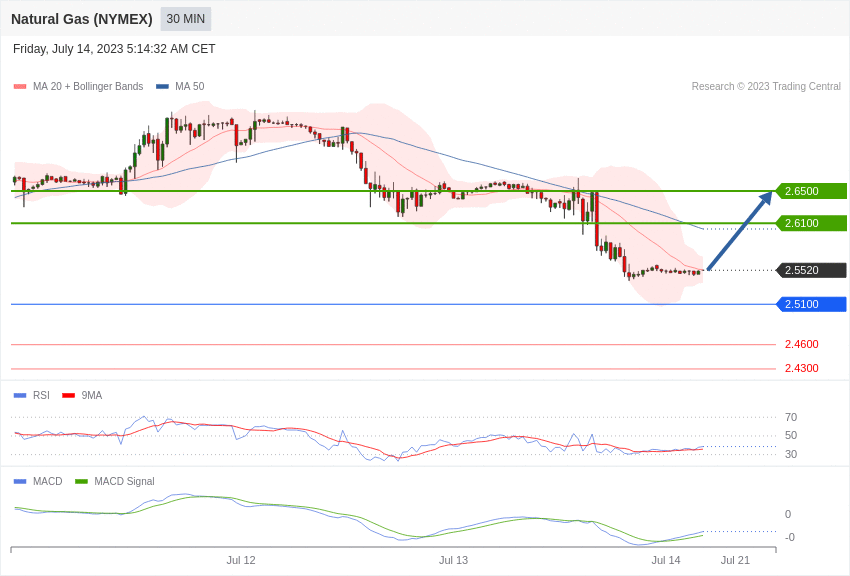Click the MA 20 + Bollinger Bands legend label

tap(88, 86)
